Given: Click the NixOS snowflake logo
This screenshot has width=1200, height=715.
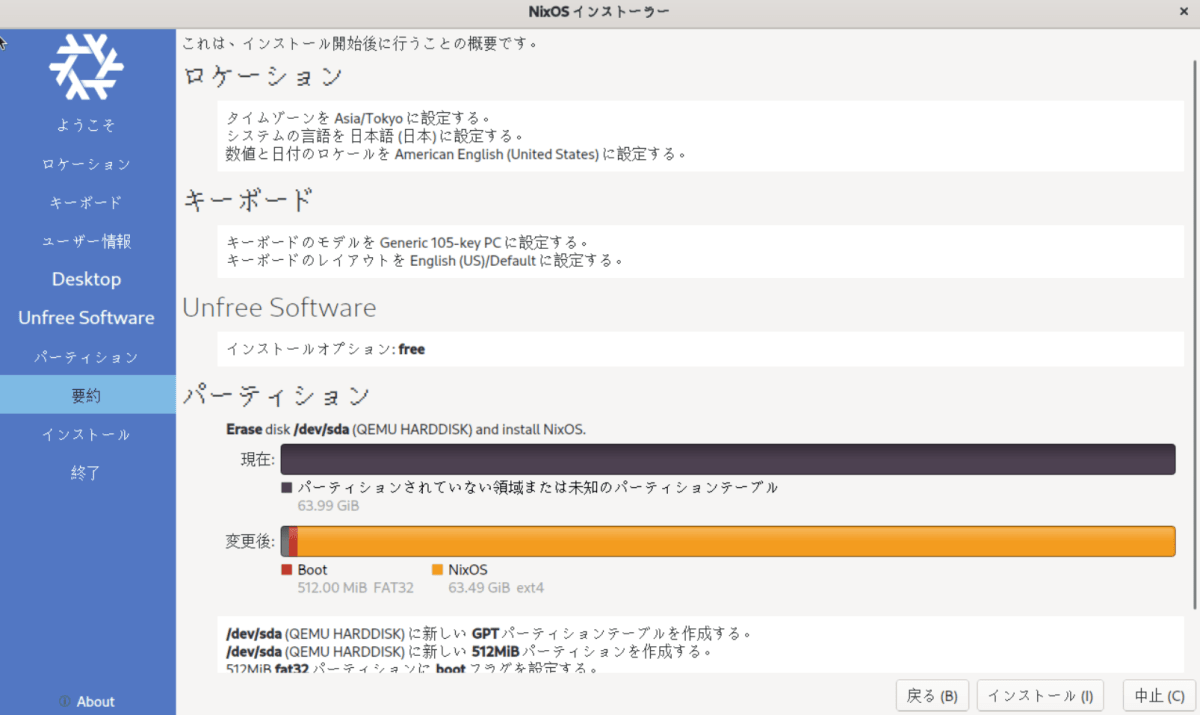Looking at the screenshot, I should point(87,66).
